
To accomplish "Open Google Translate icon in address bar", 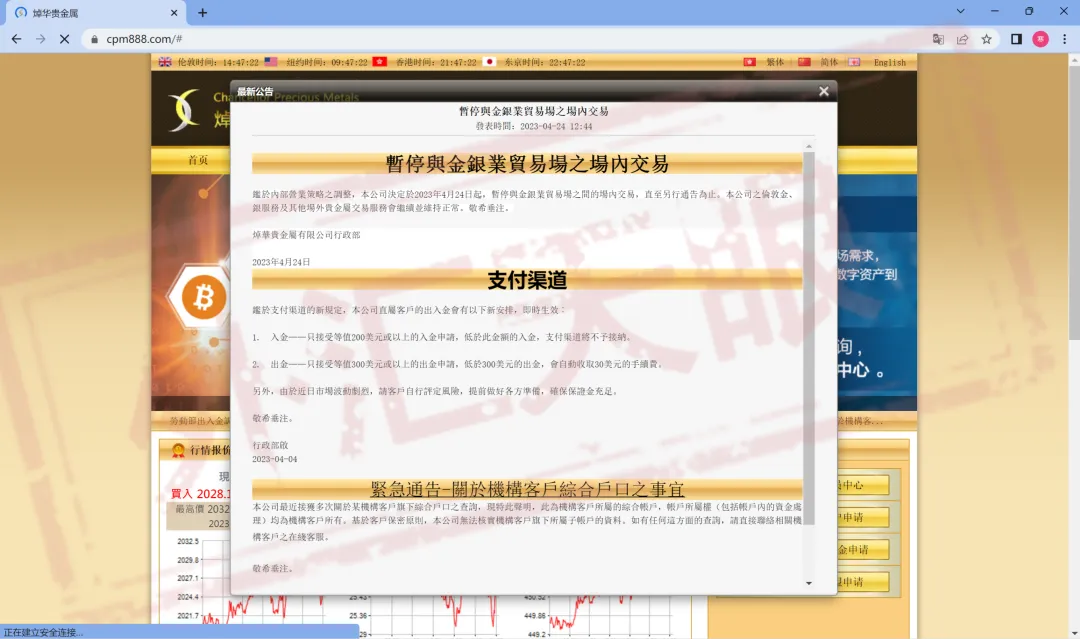I will point(938,39).
